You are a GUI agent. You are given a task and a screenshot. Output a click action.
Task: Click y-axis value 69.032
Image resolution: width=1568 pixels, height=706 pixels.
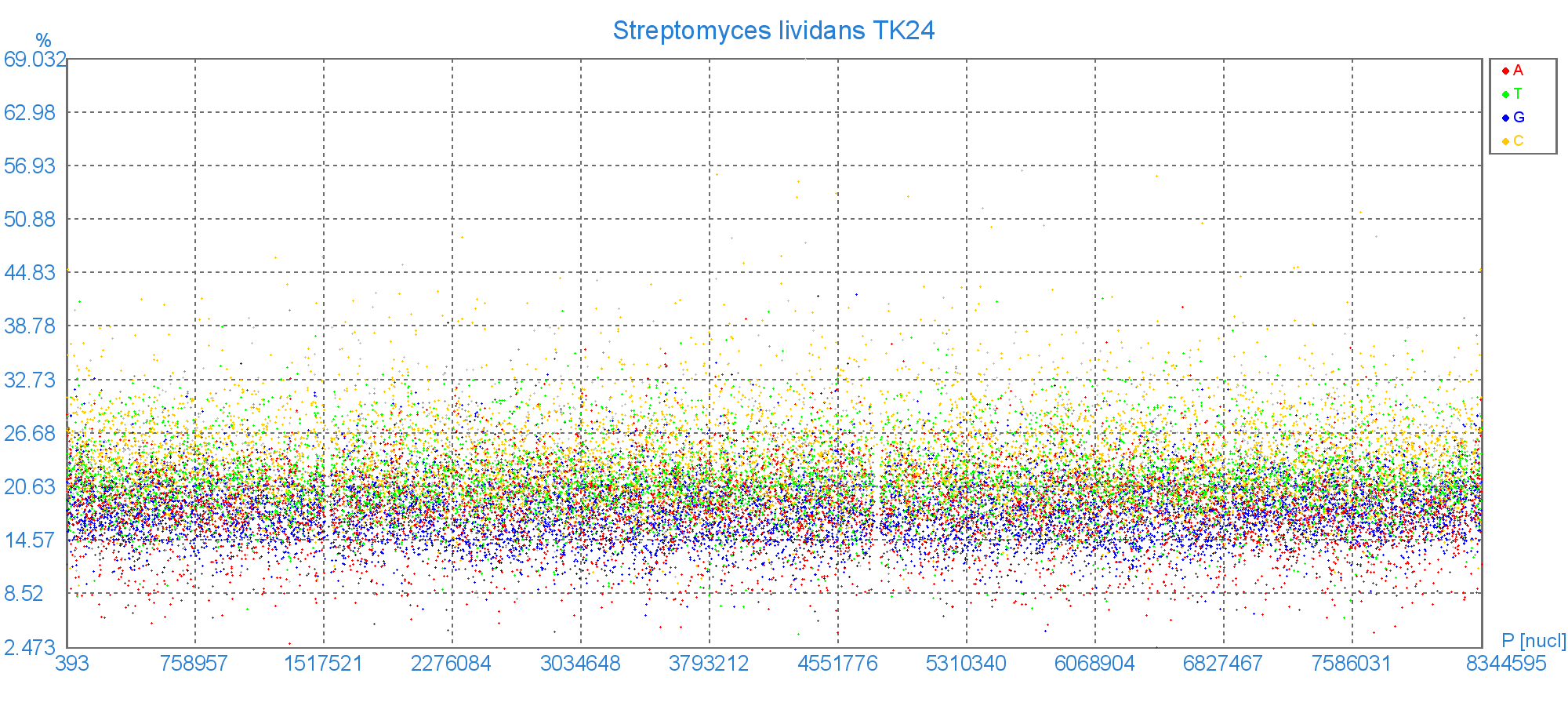[x=34, y=60]
